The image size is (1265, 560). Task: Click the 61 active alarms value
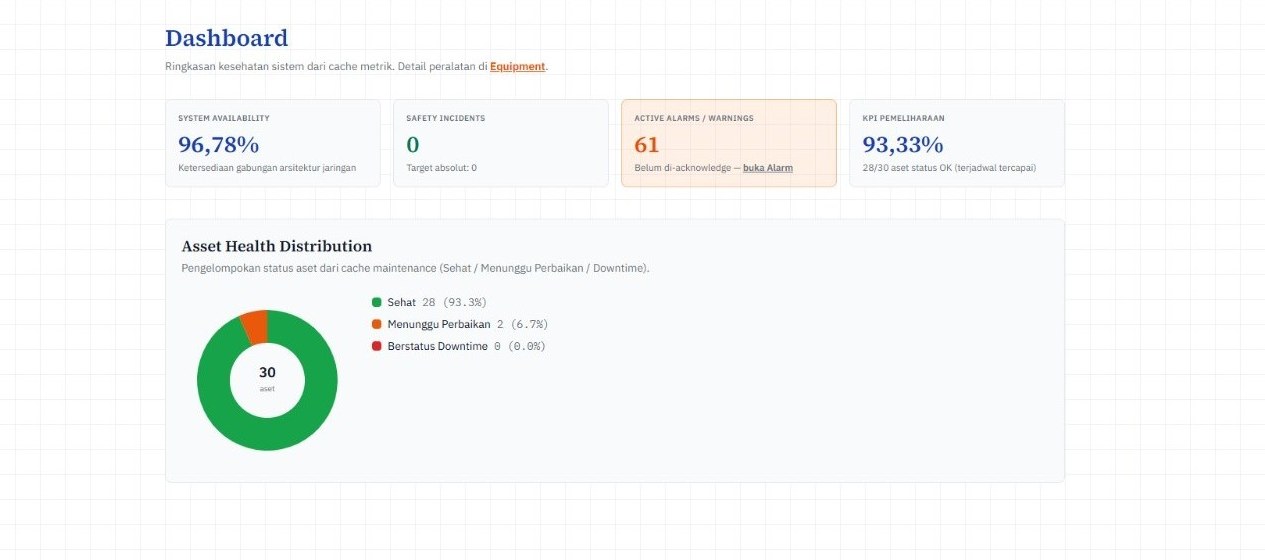click(x=647, y=144)
